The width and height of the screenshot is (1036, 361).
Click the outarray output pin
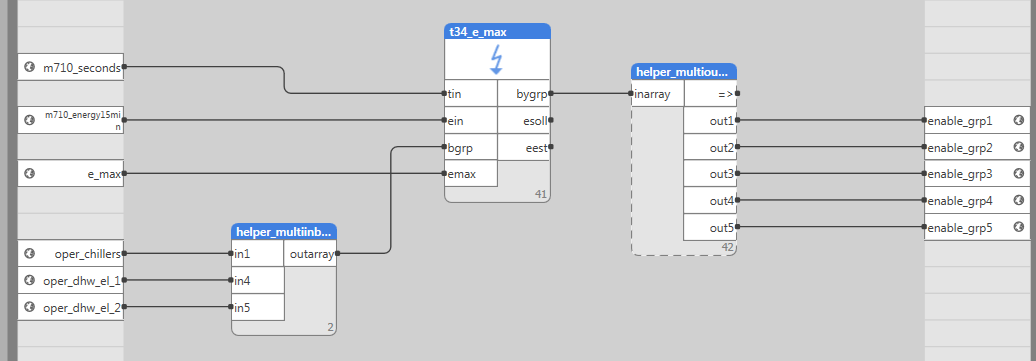pyautogui.click(x=337, y=253)
